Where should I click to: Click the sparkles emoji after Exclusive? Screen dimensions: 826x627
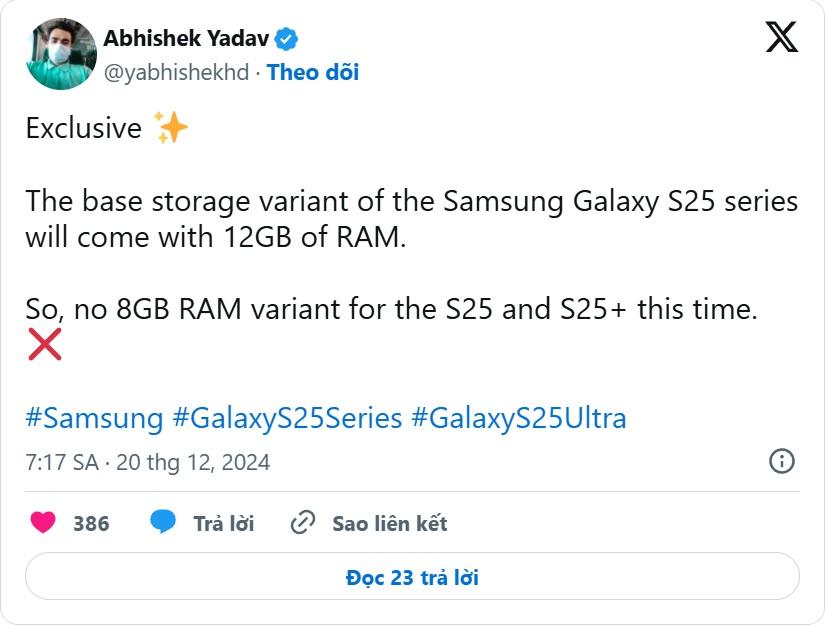pyautogui.click(x=171, y=128)
